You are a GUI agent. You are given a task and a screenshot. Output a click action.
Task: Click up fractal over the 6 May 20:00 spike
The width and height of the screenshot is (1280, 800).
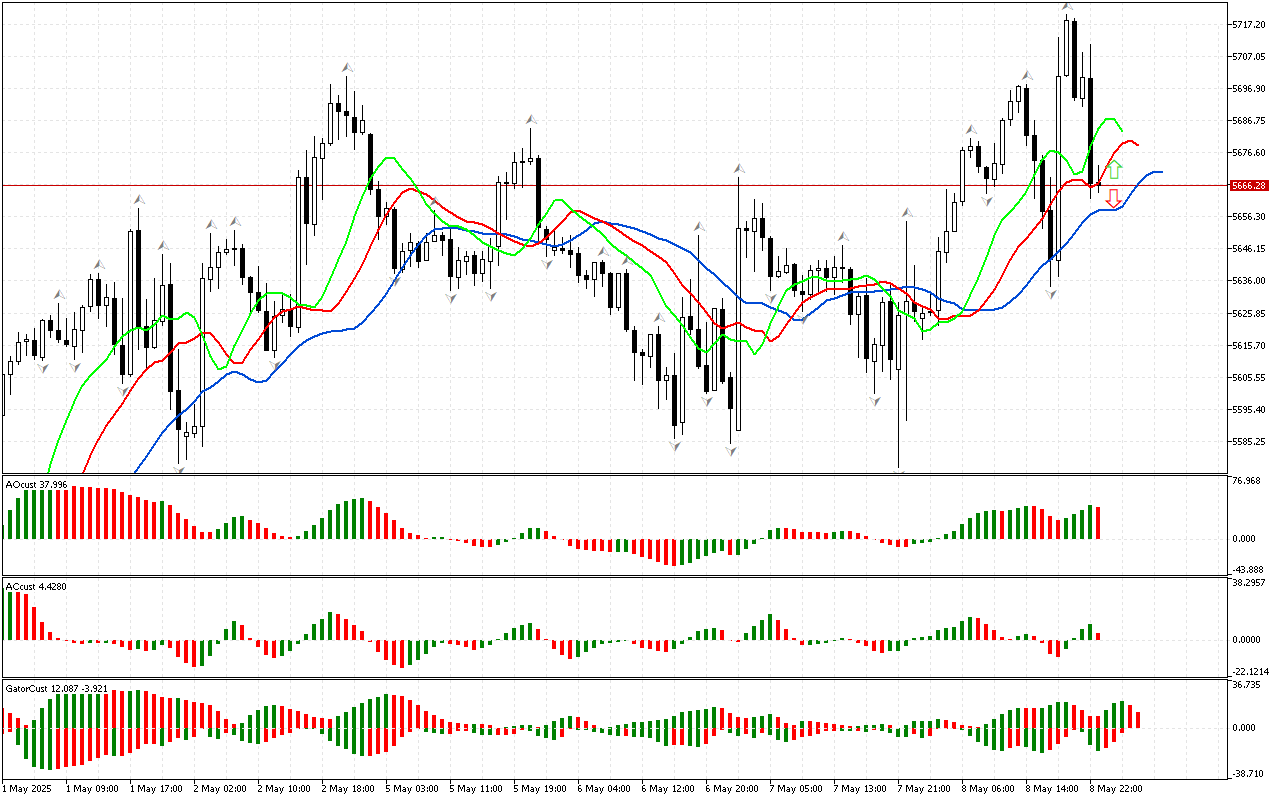[739, 169]
